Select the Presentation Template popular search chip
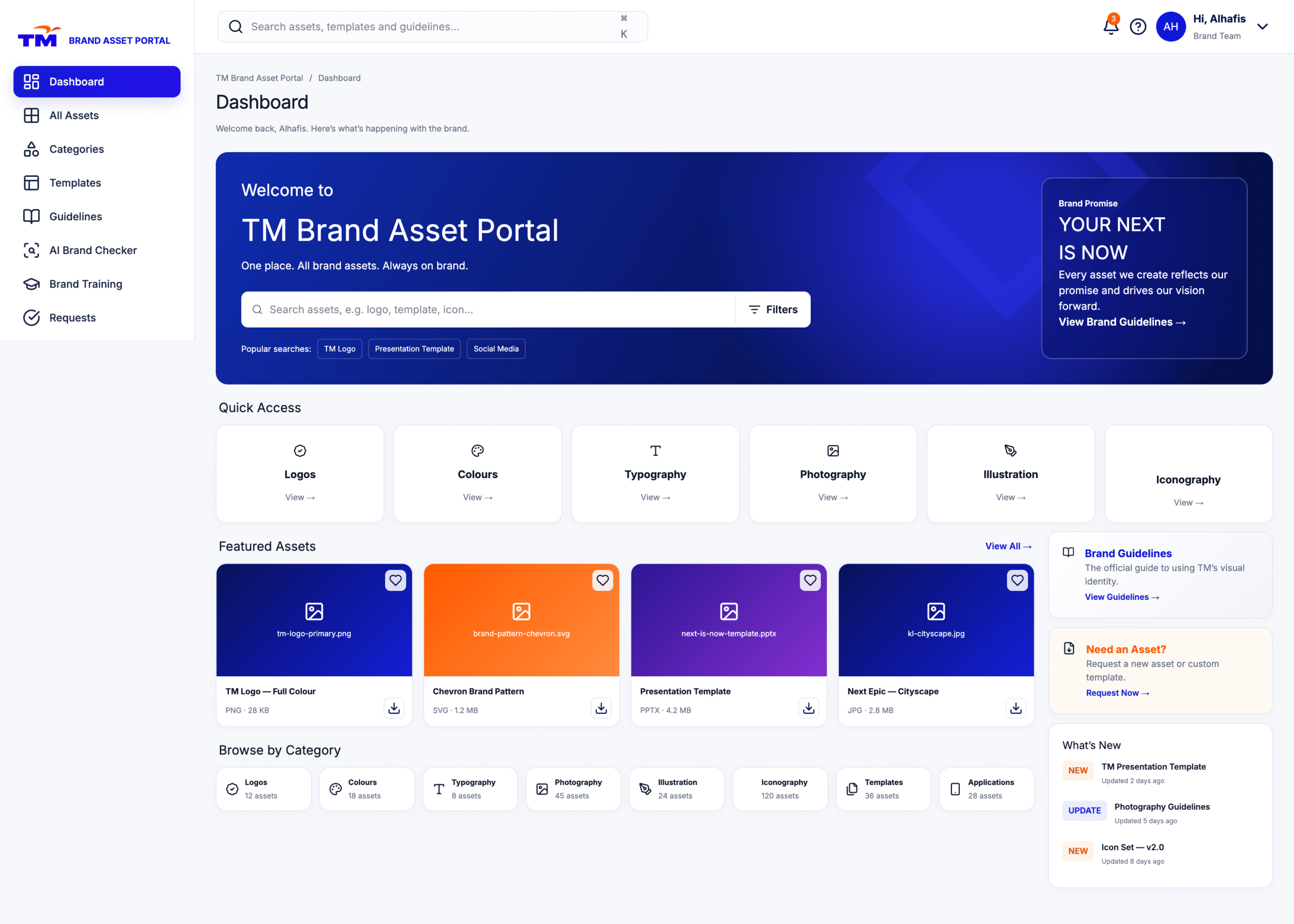 pos(414,349)
